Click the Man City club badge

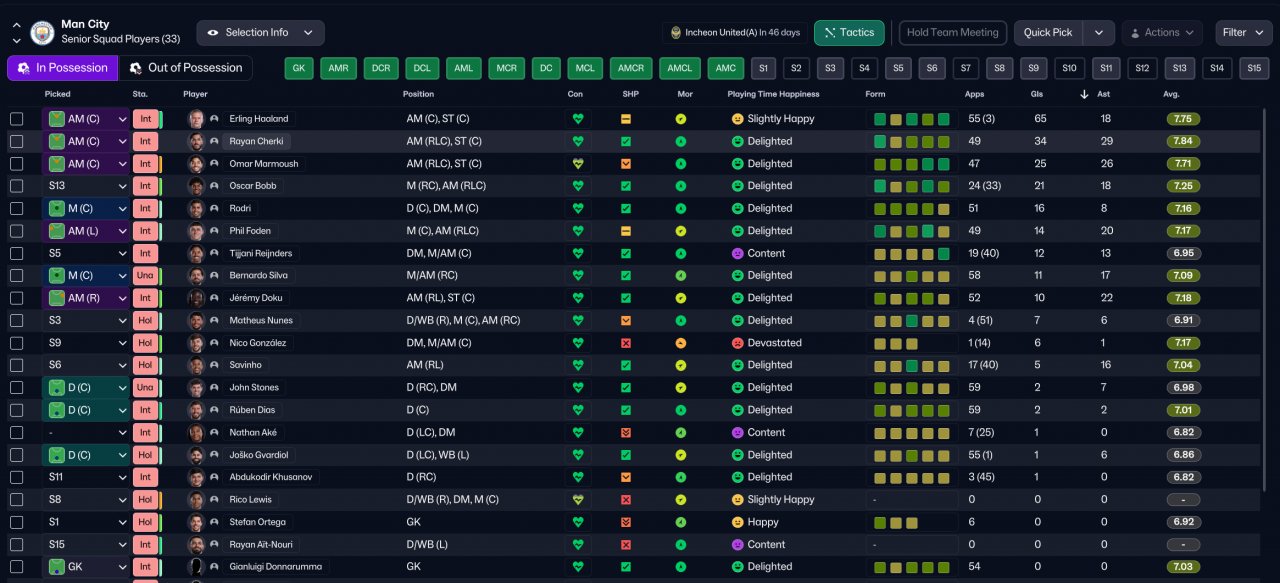pos(42,32)
